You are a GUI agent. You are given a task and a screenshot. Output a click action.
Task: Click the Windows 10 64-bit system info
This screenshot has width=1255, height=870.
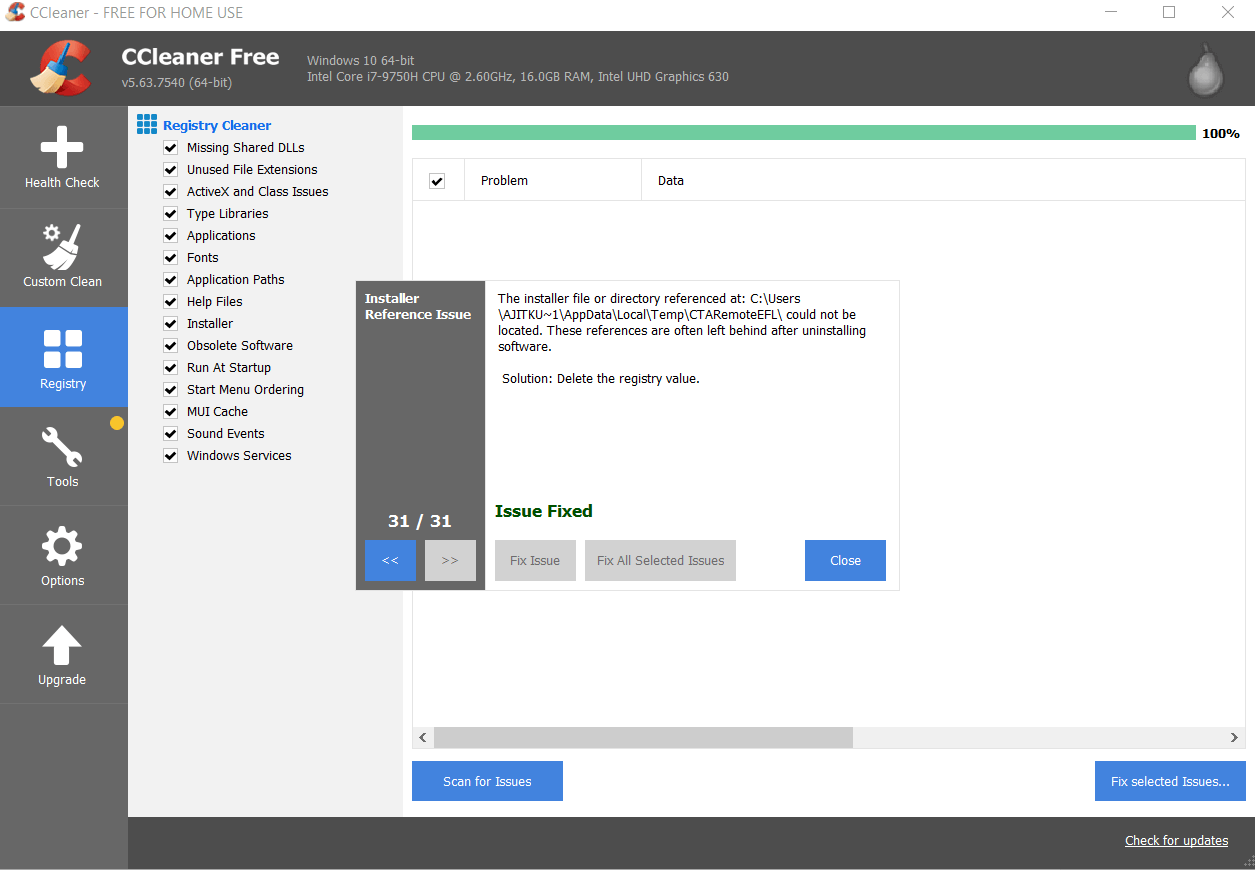coord(361,61)
